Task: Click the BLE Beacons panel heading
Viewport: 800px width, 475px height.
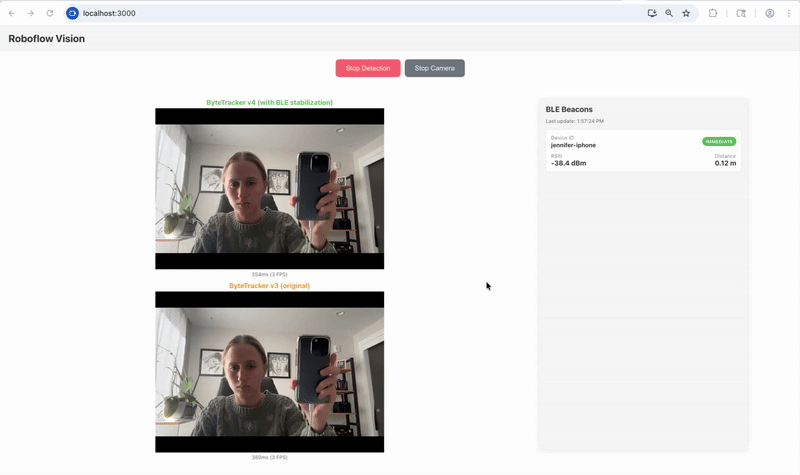Action: point(569,109)
